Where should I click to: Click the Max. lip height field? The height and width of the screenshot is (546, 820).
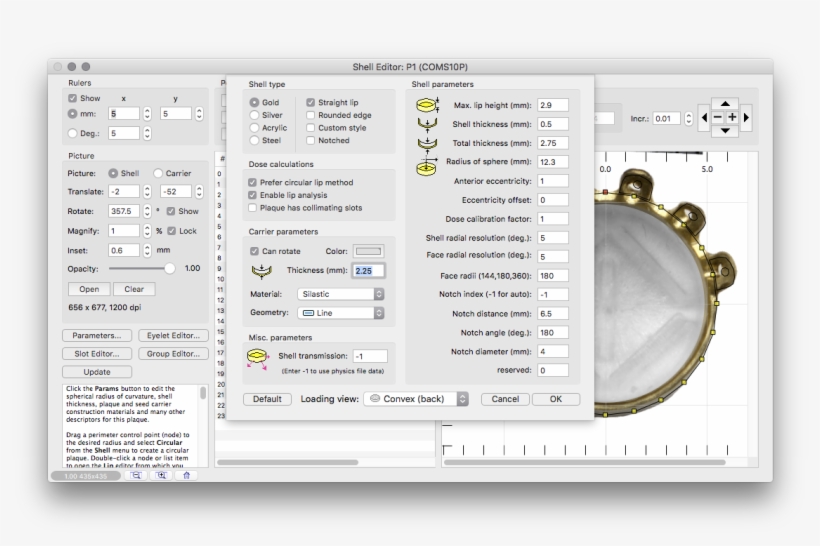pos(553,105)
